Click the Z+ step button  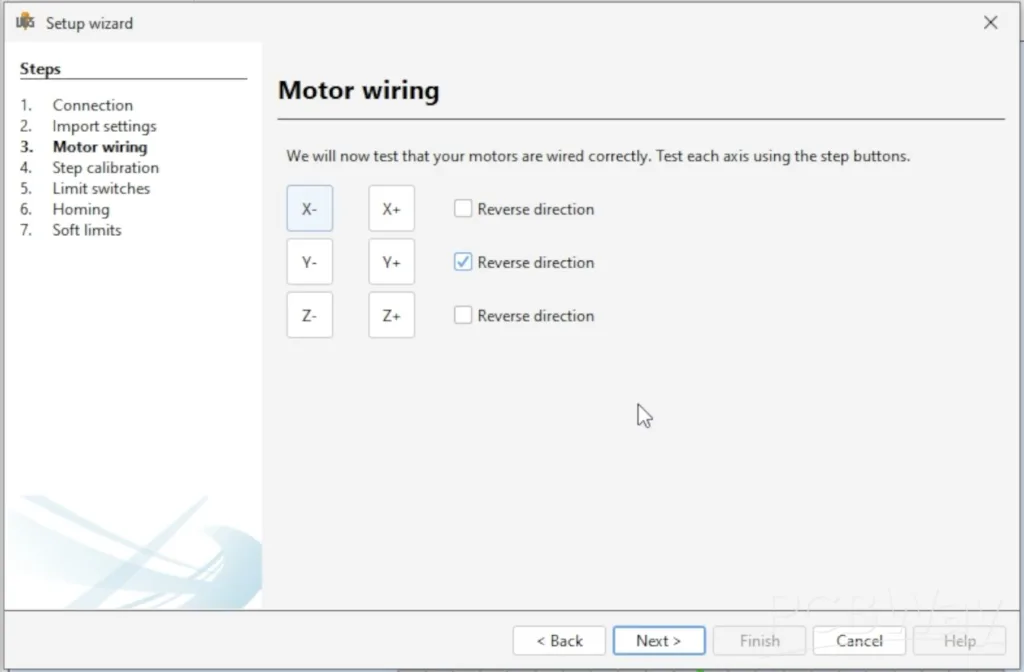pyautogui.click(x=391, y=315)
